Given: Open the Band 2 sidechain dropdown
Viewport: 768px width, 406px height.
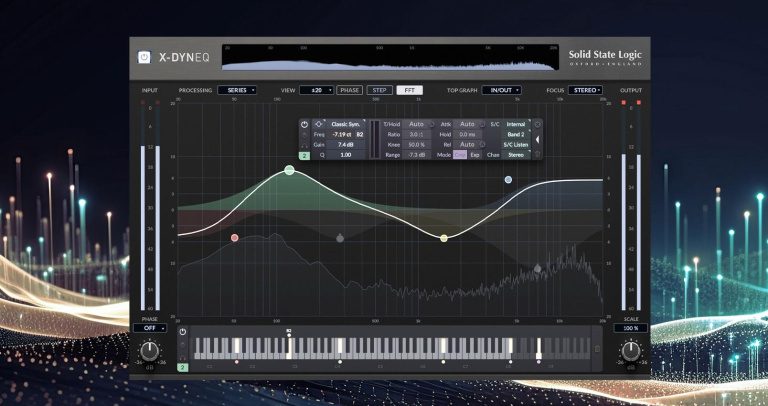Looking at the screenshot, I should click(x=515, y=134).
